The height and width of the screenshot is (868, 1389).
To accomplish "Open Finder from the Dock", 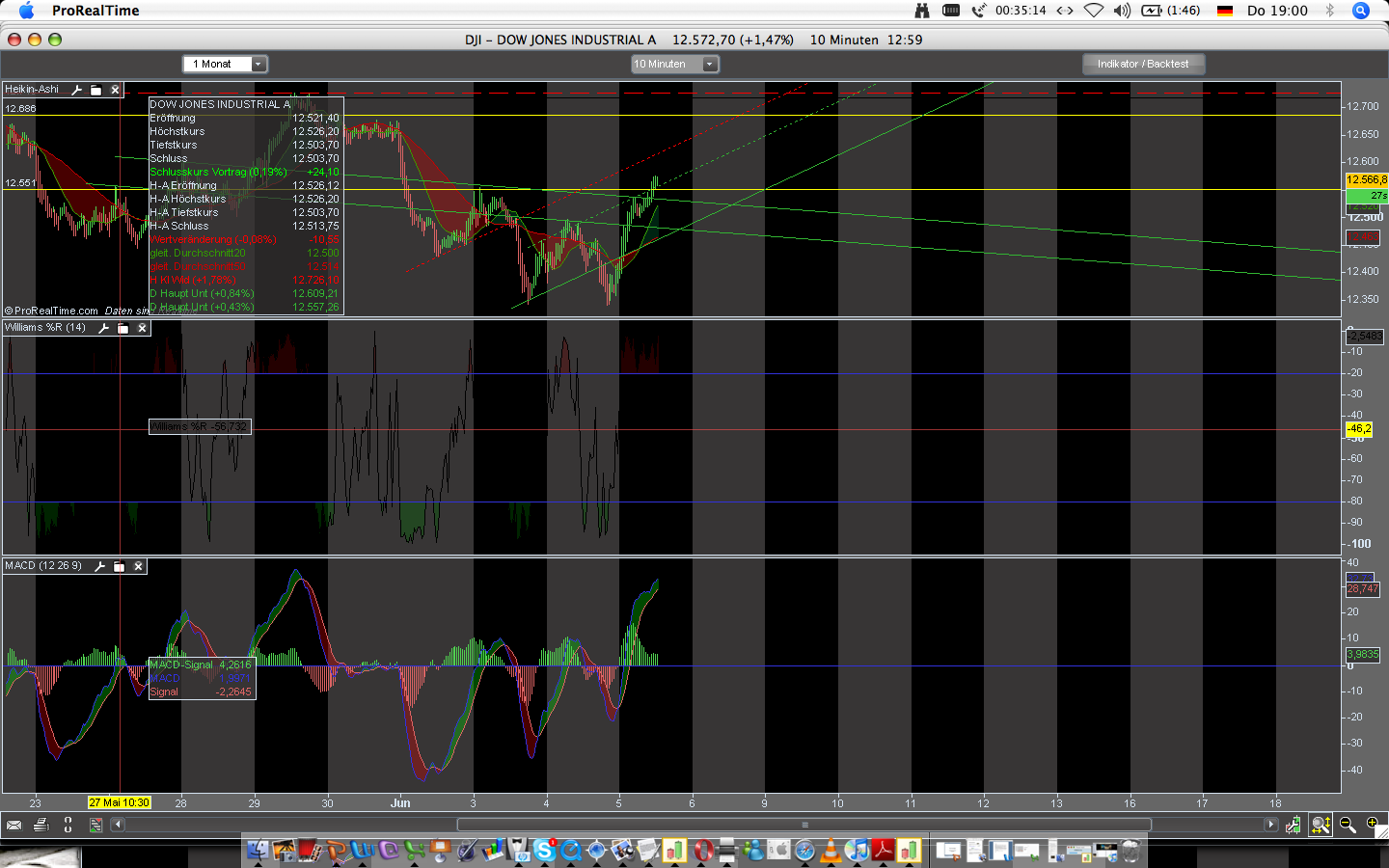I will coord(259,850).
